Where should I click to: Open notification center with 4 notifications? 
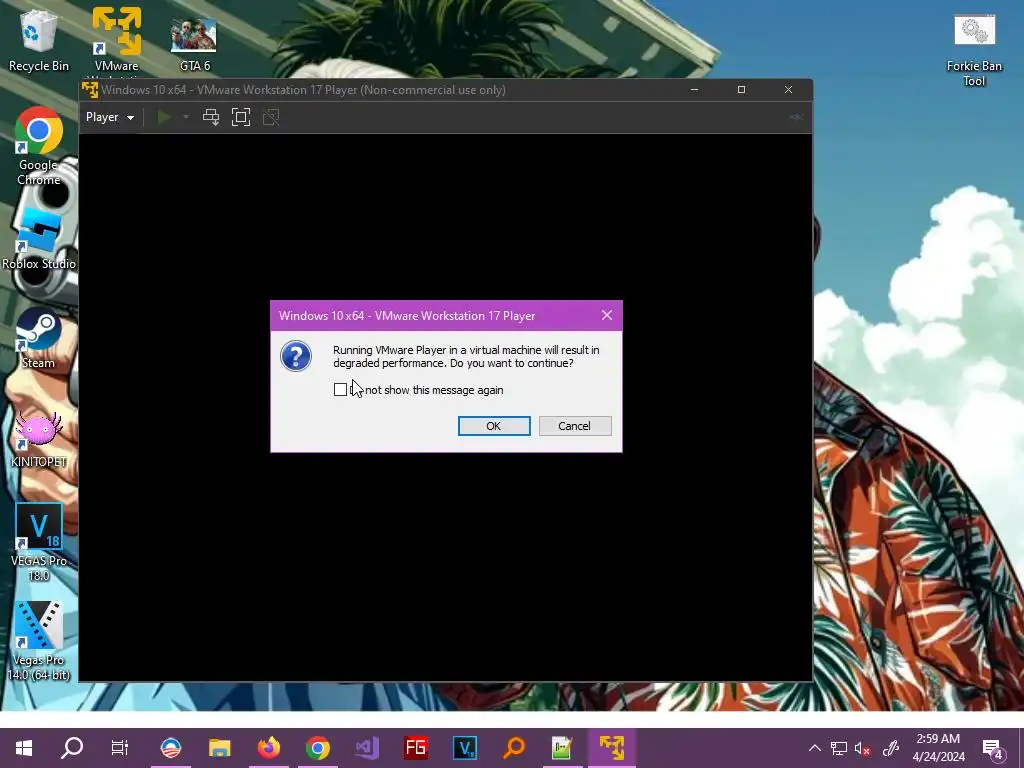[x=993, y=748]
